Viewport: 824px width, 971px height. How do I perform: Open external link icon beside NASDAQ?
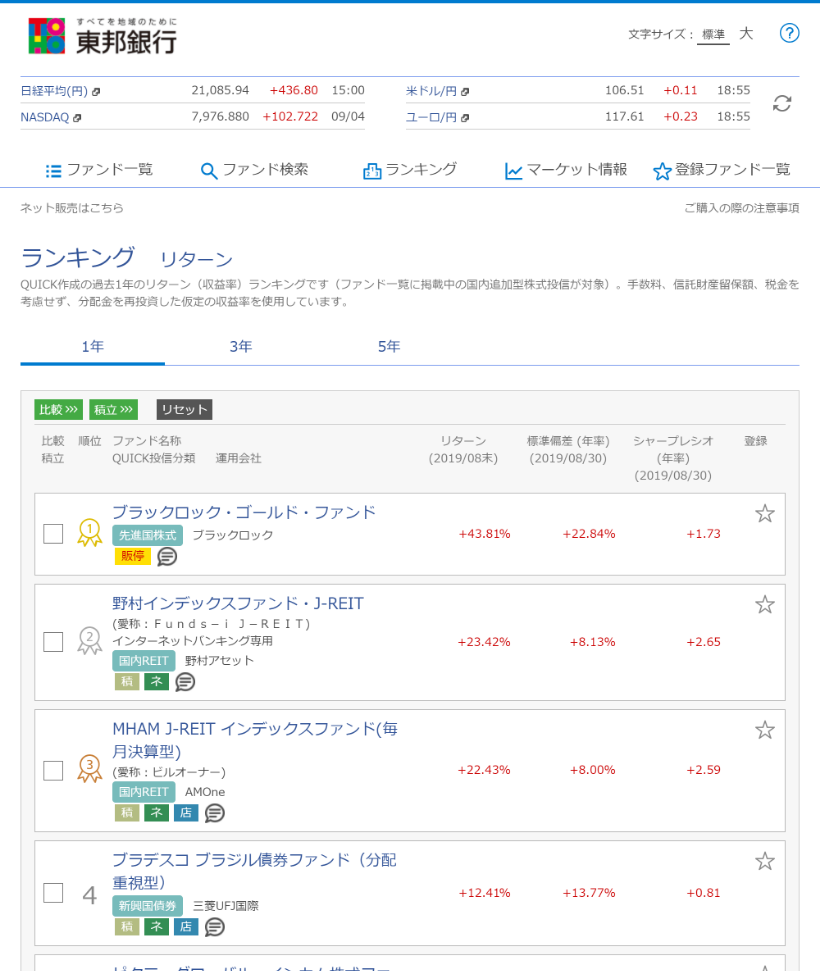77,118
